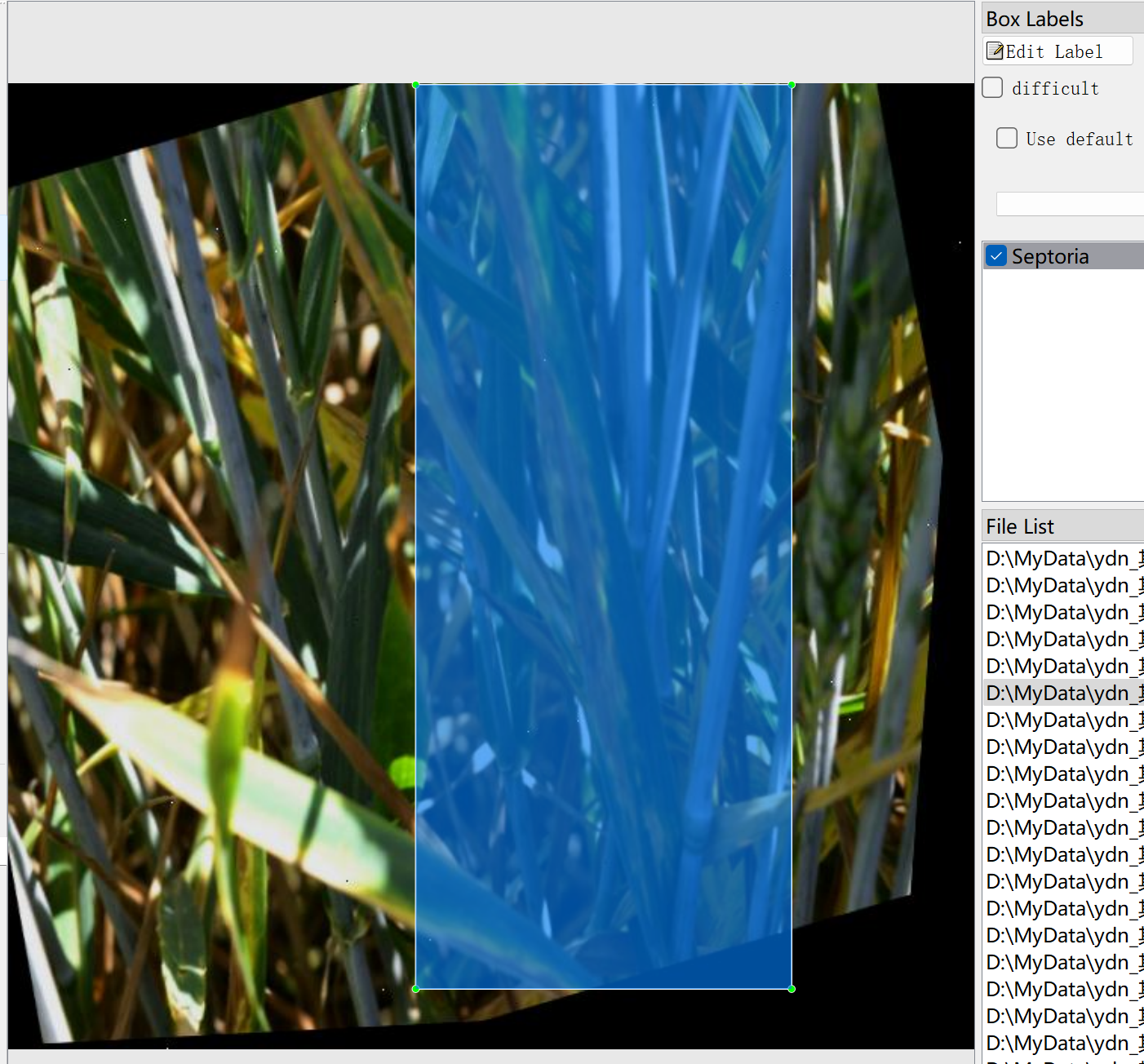
Task: Focus the default label text field
Action: (x=1070, y=204)
